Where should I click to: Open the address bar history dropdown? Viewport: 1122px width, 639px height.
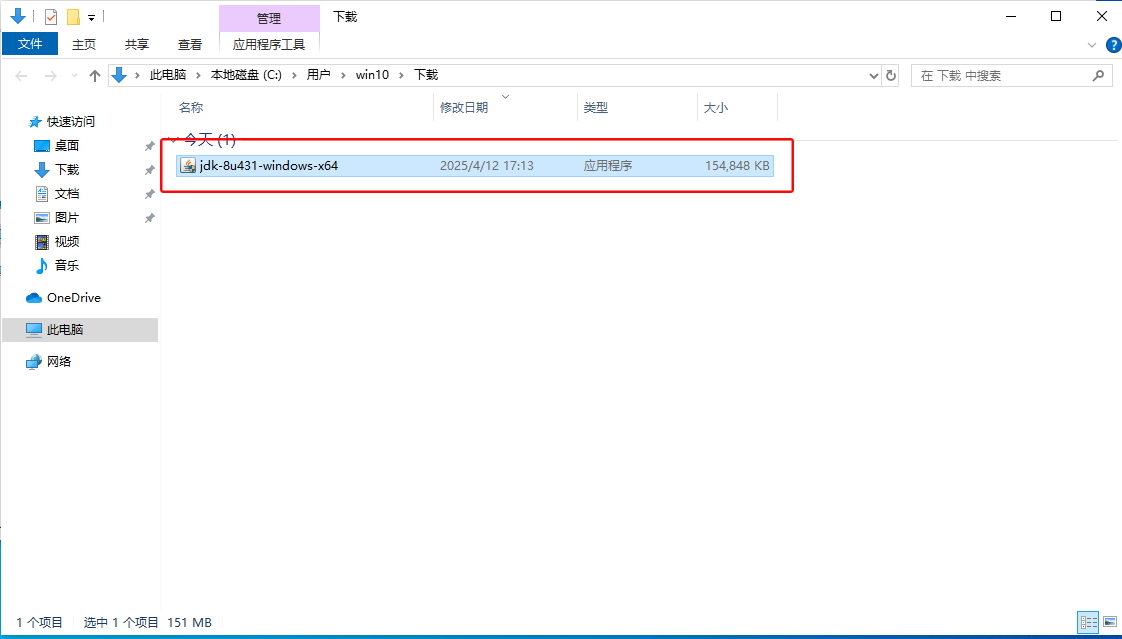[x=872, y=75]
